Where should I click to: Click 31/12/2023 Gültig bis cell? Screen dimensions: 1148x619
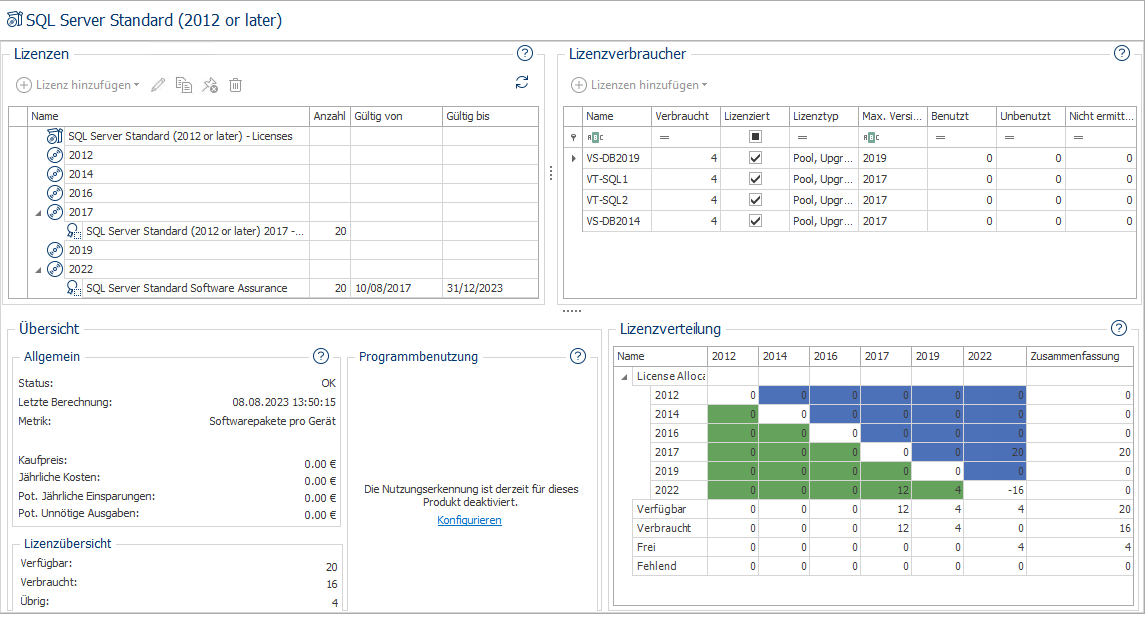click(x=491, y=289)
